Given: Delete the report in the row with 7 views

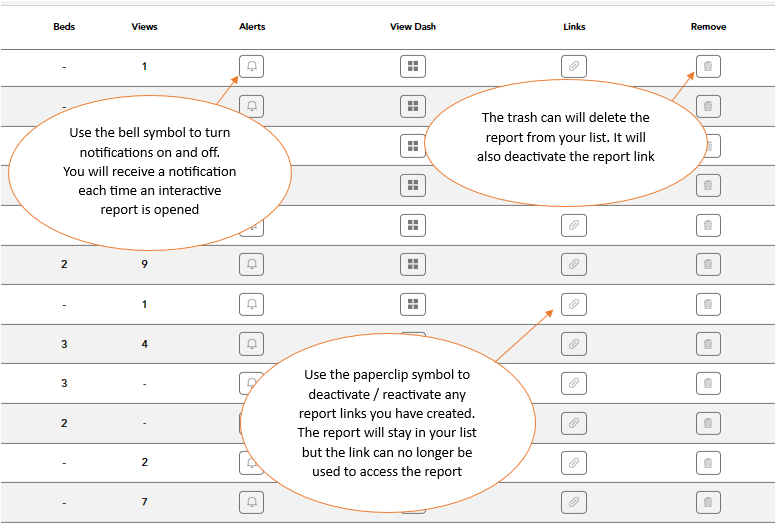Looking at the screenshot, I should click(708, 502).
